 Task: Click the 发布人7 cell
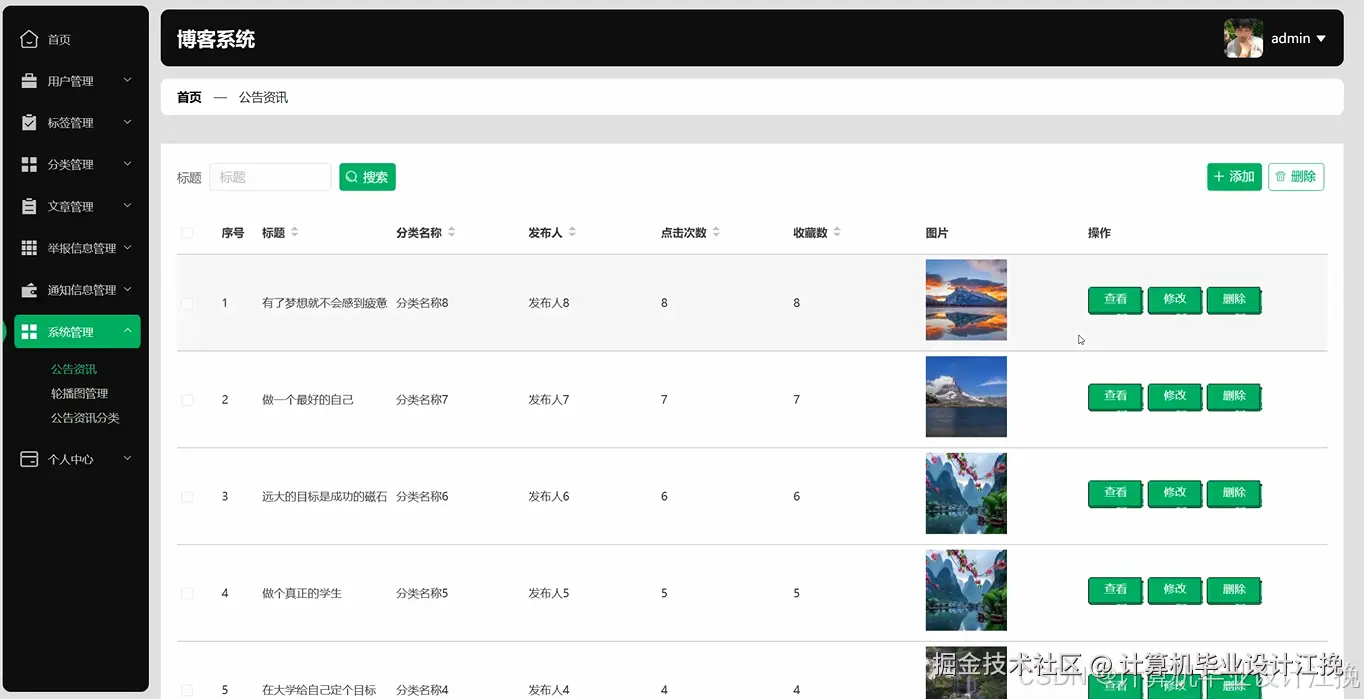(x=549, y=400)
